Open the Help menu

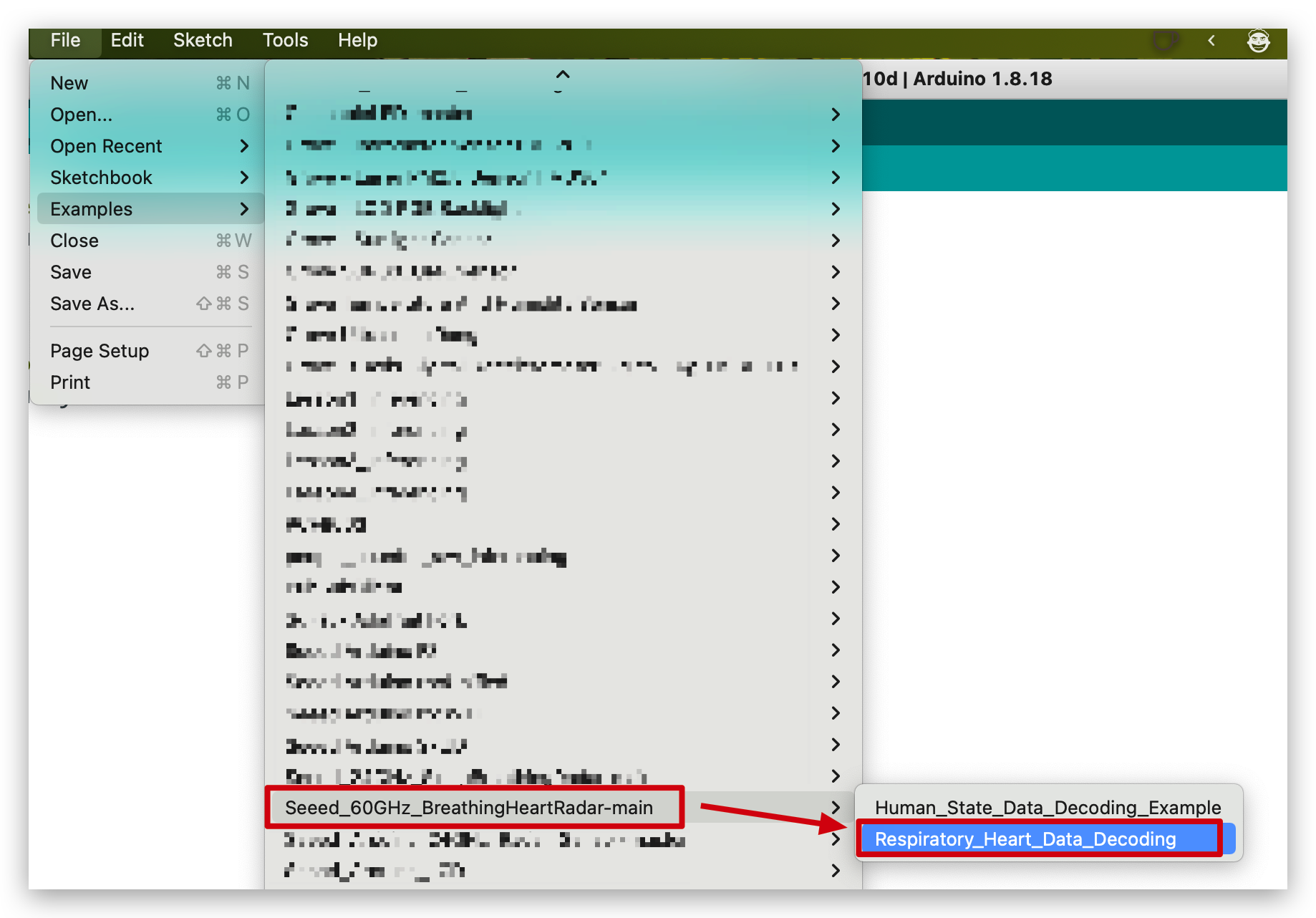(x=357, y=40)
